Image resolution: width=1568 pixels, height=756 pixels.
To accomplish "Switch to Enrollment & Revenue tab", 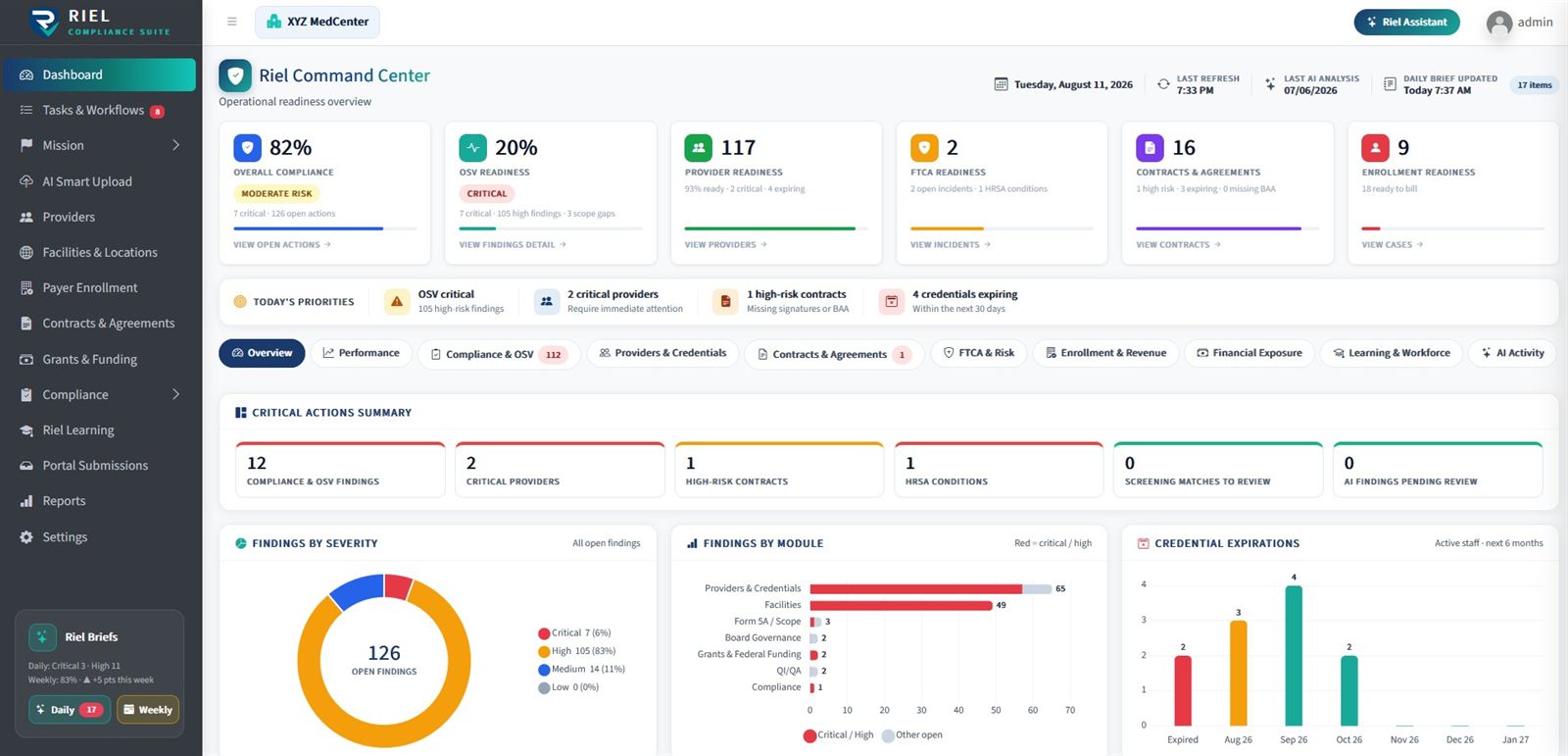I will coord(1105,353).
